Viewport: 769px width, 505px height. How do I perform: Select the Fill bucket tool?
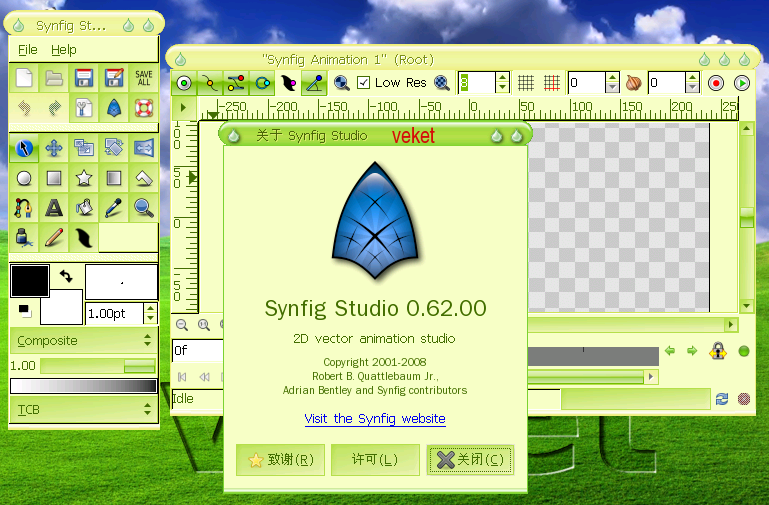pos(84,208)
